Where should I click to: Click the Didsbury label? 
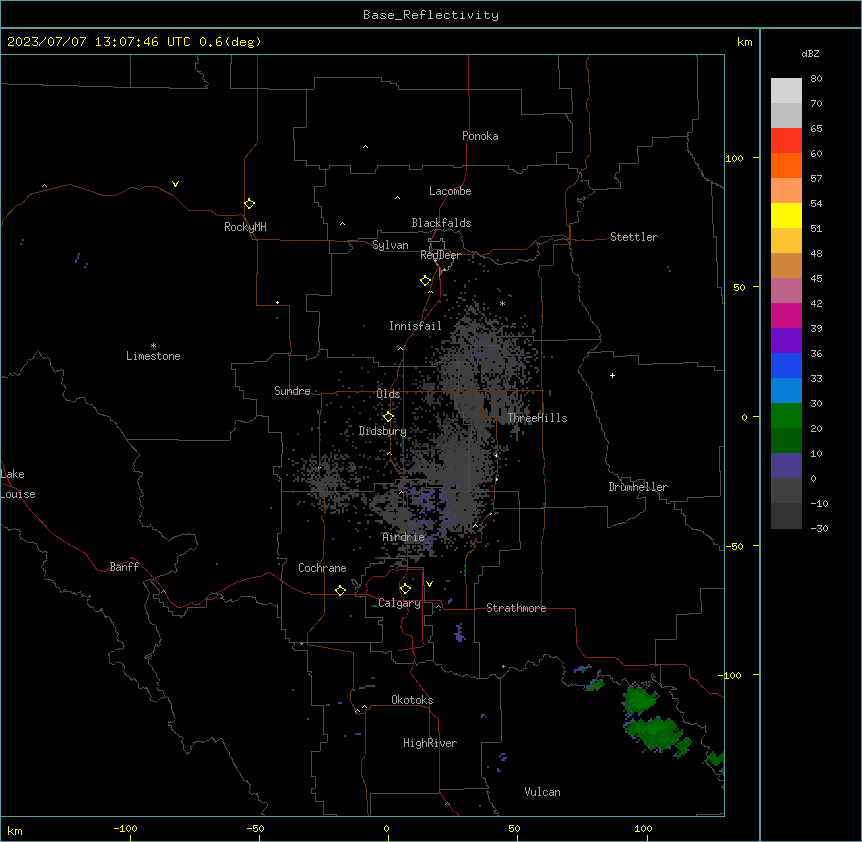tap(382, 431)
